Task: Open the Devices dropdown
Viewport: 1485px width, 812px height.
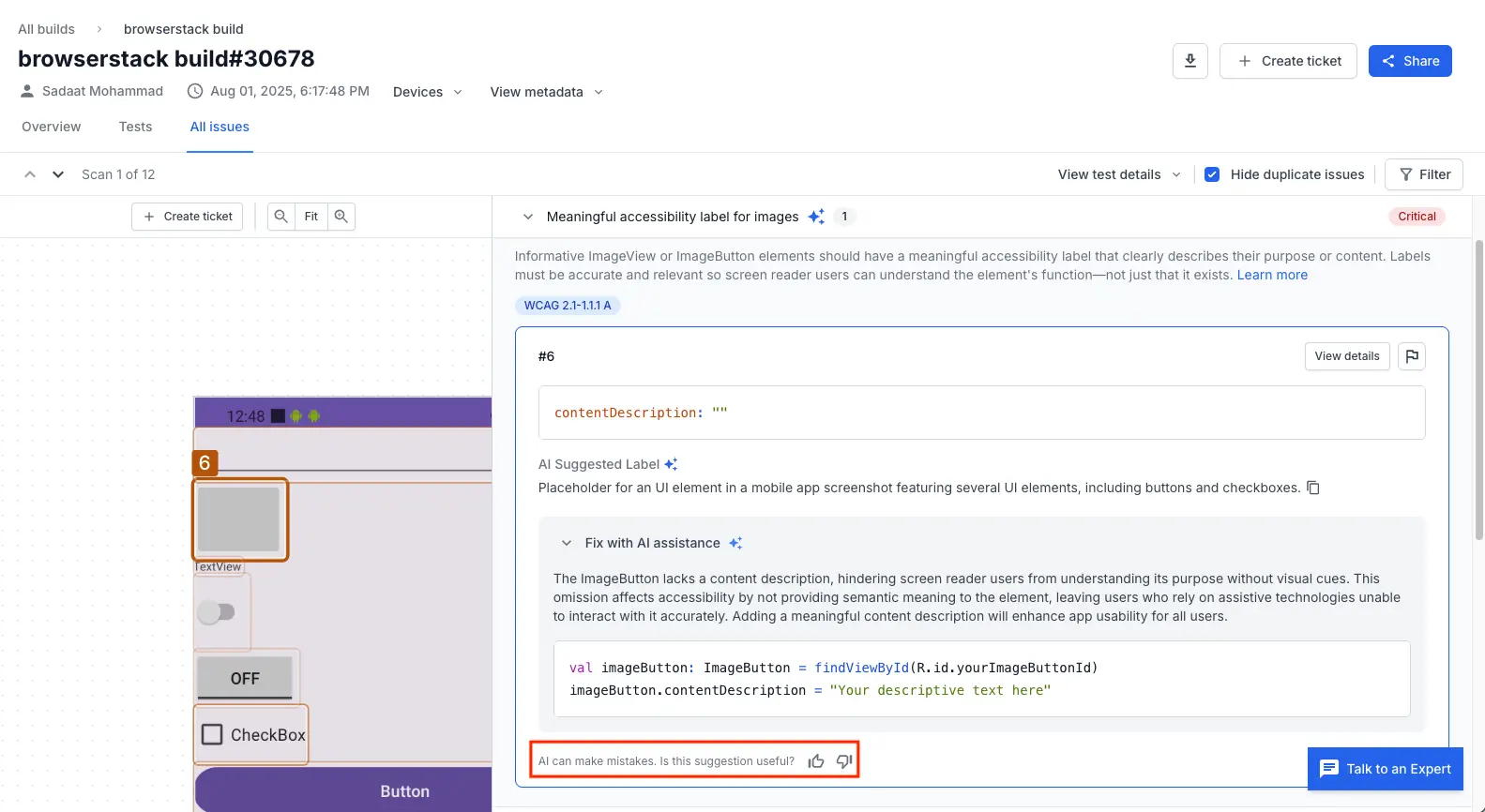Action: [428, 92]
